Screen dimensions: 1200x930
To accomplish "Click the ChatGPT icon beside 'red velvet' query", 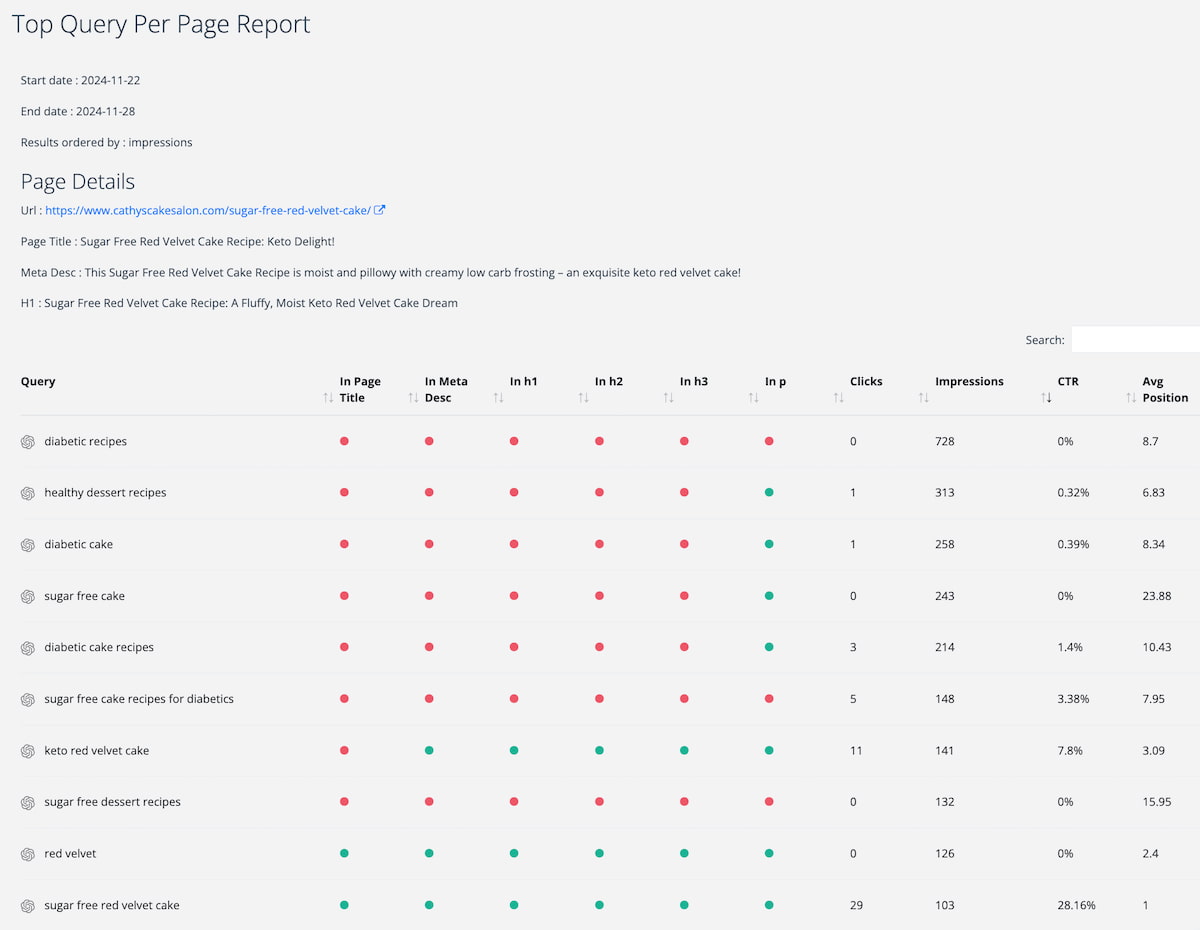I will click(x=28, y=854).
